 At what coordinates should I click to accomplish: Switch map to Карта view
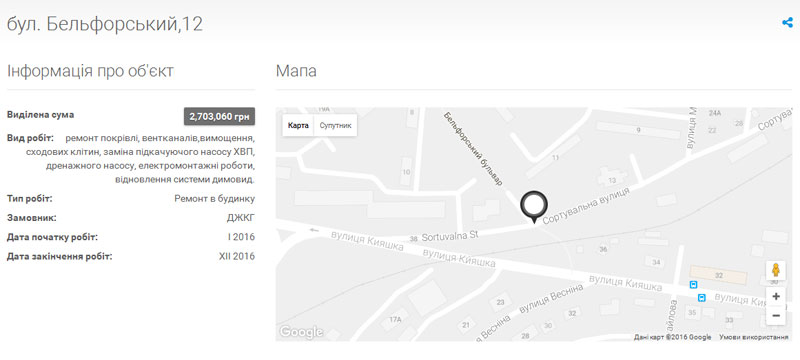[298, 125]
